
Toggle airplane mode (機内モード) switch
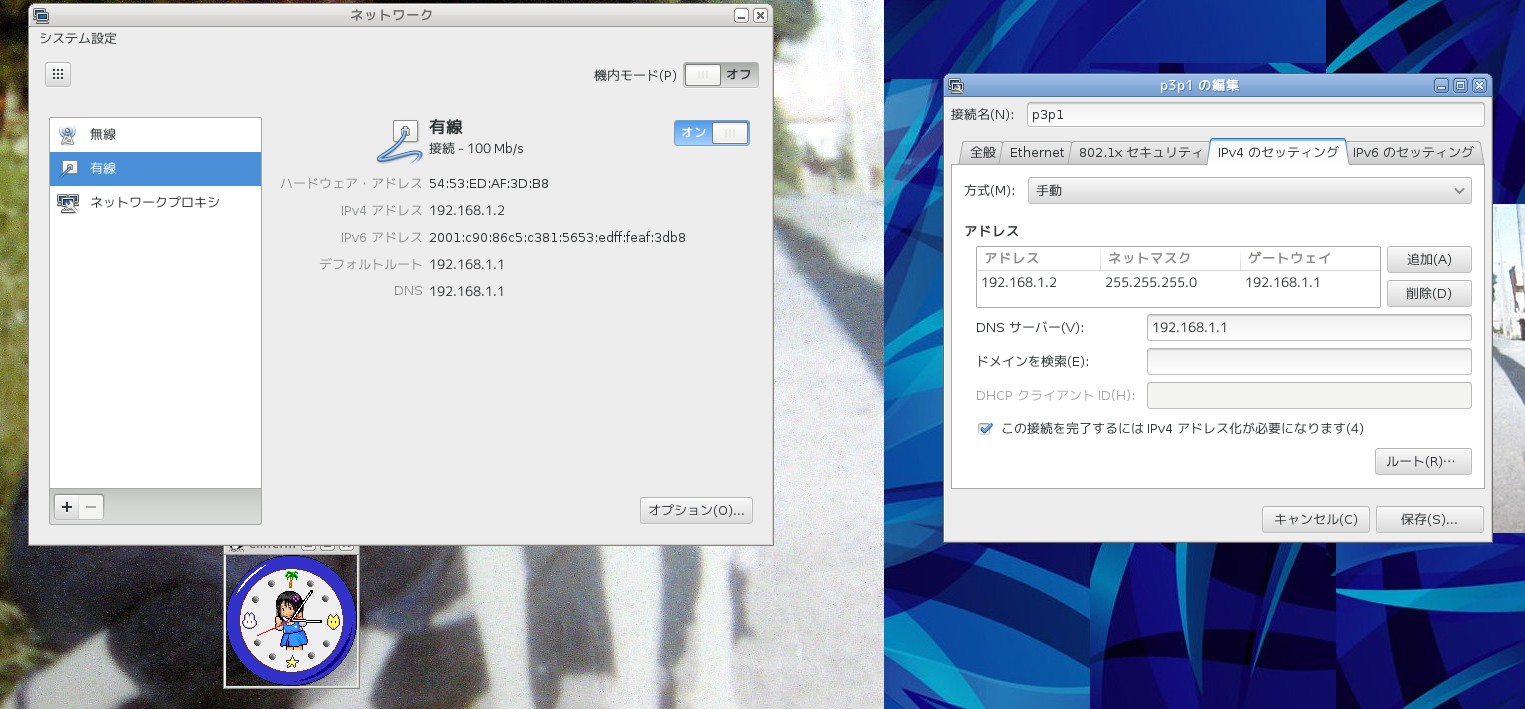pos(720,75)
